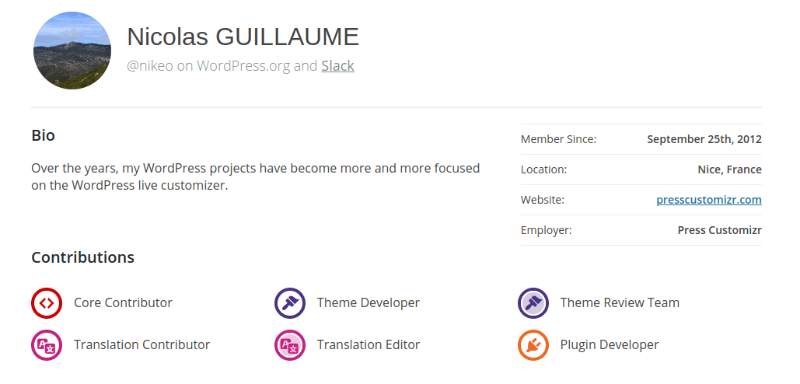The height and width of the screenshot is (384, 800).
Task: Click the Press Customizr employer value
Action: click(719, 231)
